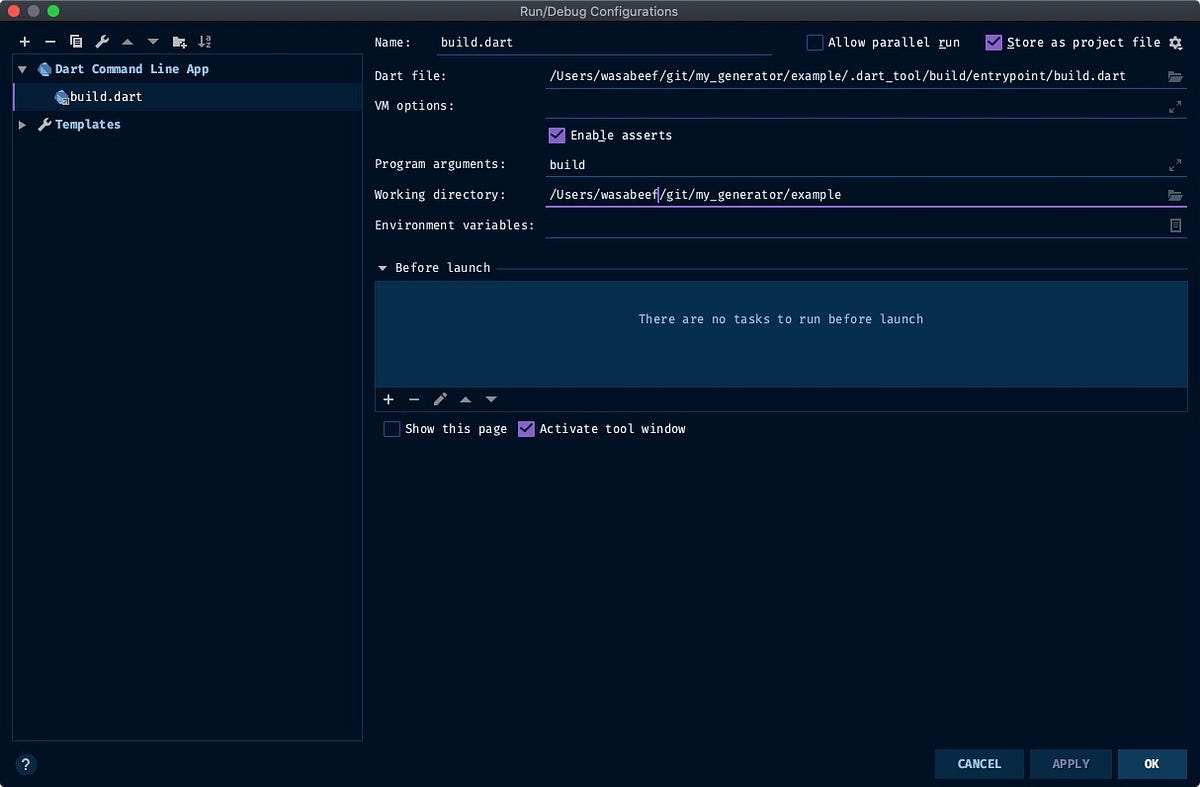Expand the VM options field
Screen dimensions: 1200x787
1175,107
